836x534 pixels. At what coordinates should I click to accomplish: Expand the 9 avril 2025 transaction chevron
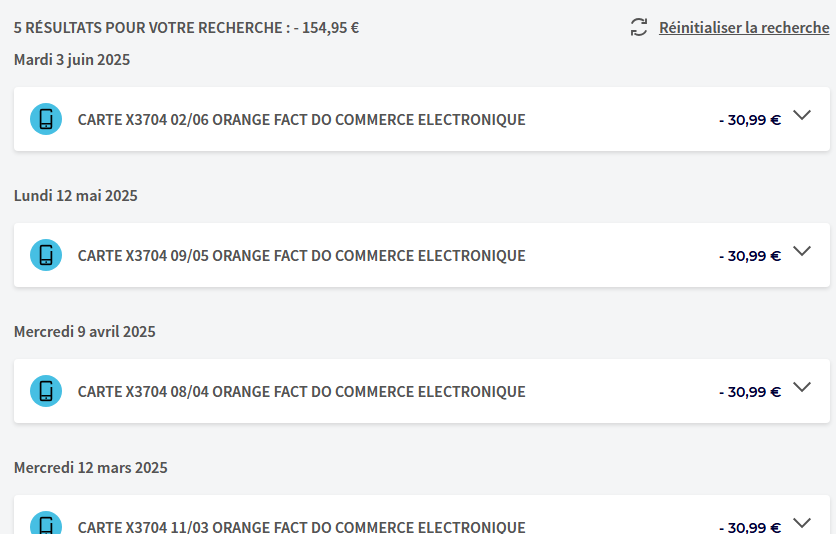(x=801, y=387)
